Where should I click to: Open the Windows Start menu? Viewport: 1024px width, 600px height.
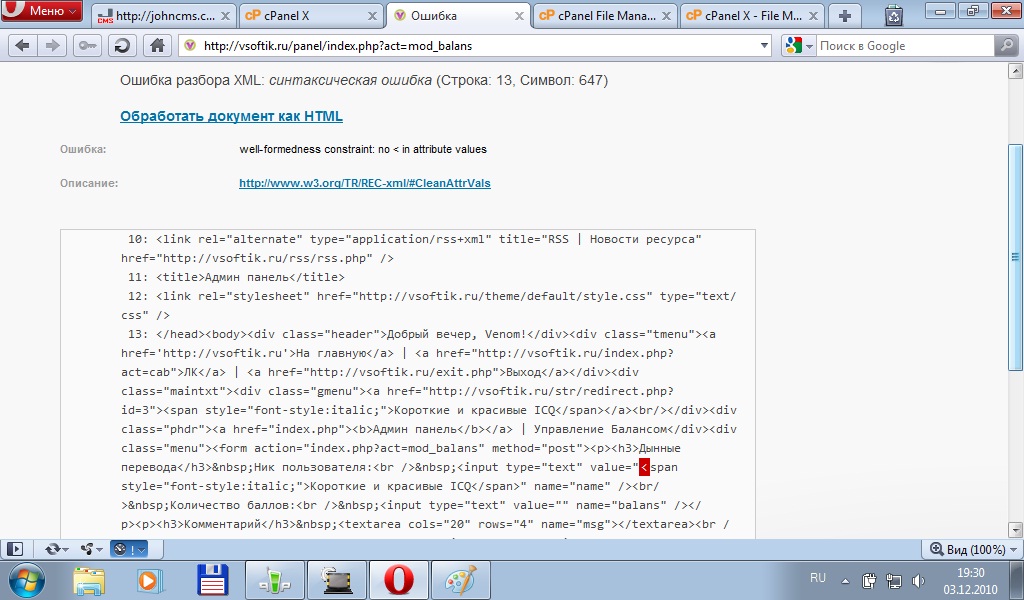pos(27,580)
